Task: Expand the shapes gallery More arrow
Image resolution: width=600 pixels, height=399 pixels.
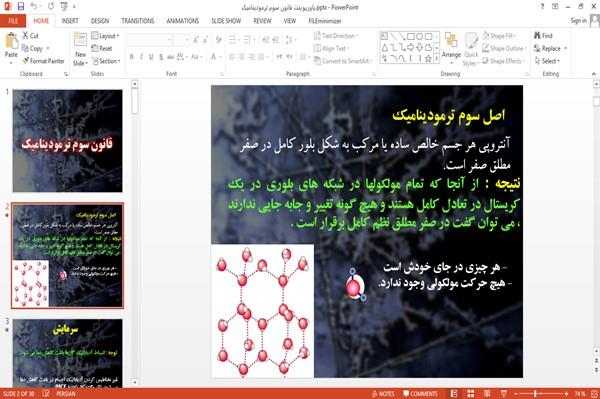Action: point(437,59)
